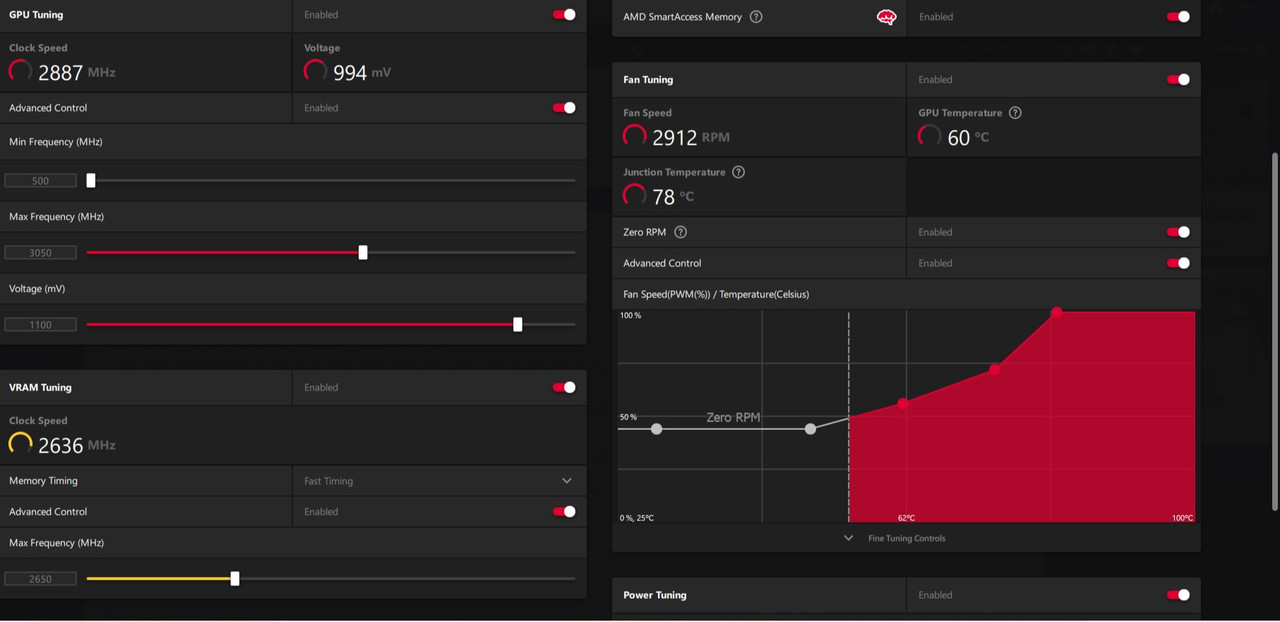This screenshot has width=1280, height=622.
Task: Disable AMD SmartAccess Memory toggle
Action: pos(1178,17)
